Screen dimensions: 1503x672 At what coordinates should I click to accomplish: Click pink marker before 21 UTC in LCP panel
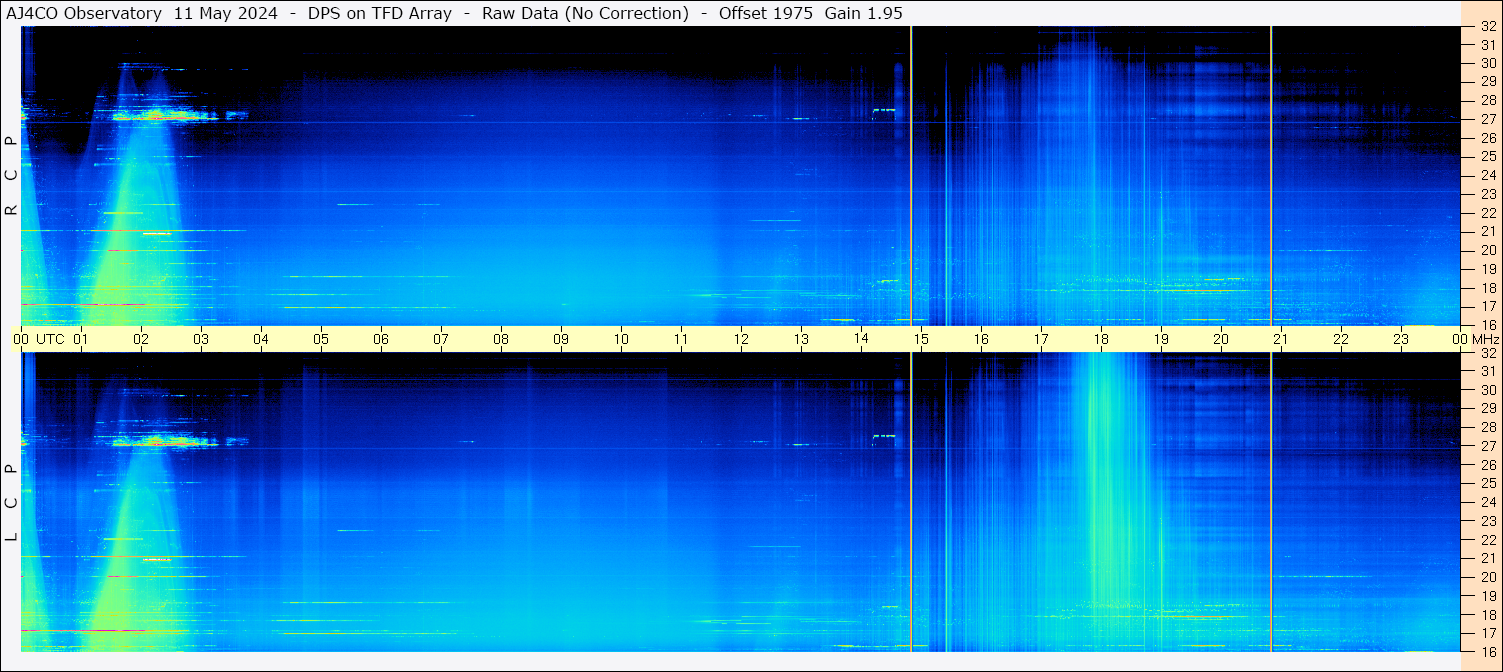pyautogui.click(x=1271, y=502)
